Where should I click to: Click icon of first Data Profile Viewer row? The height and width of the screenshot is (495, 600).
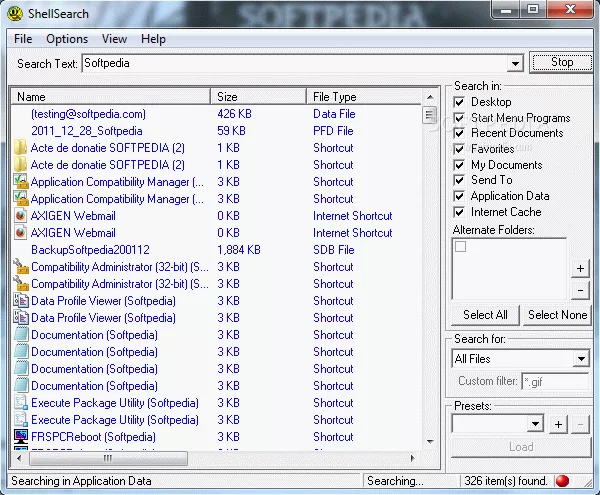pos(21,301)
